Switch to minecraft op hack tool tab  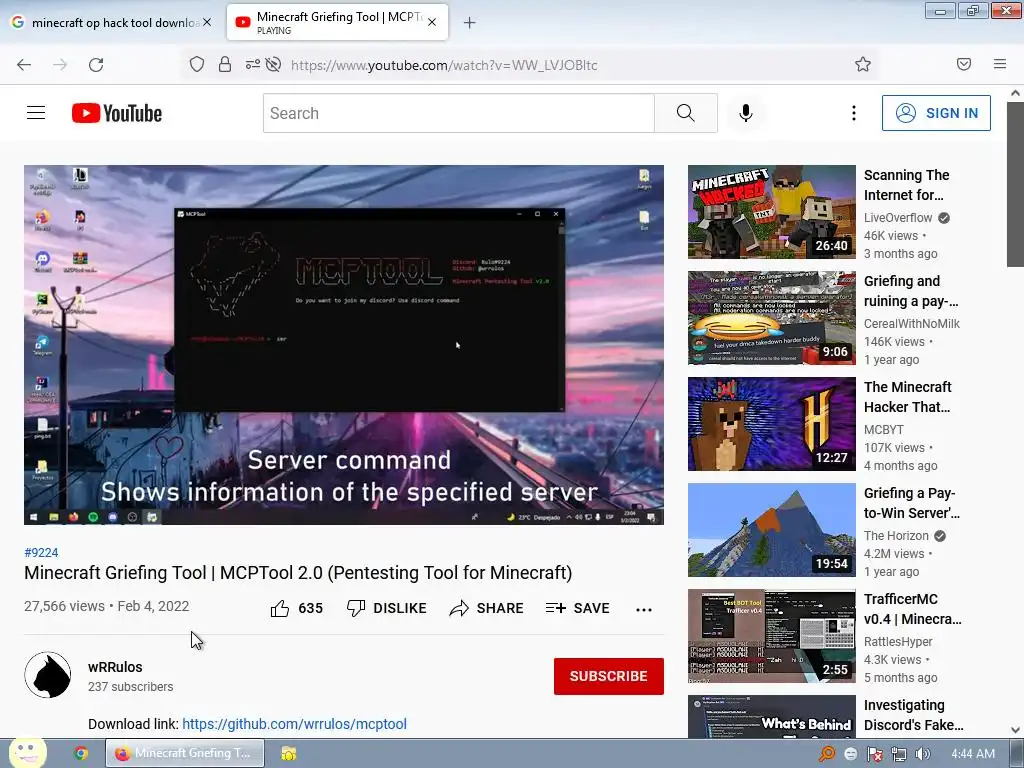pyautogui.click(x=112, y=22)
